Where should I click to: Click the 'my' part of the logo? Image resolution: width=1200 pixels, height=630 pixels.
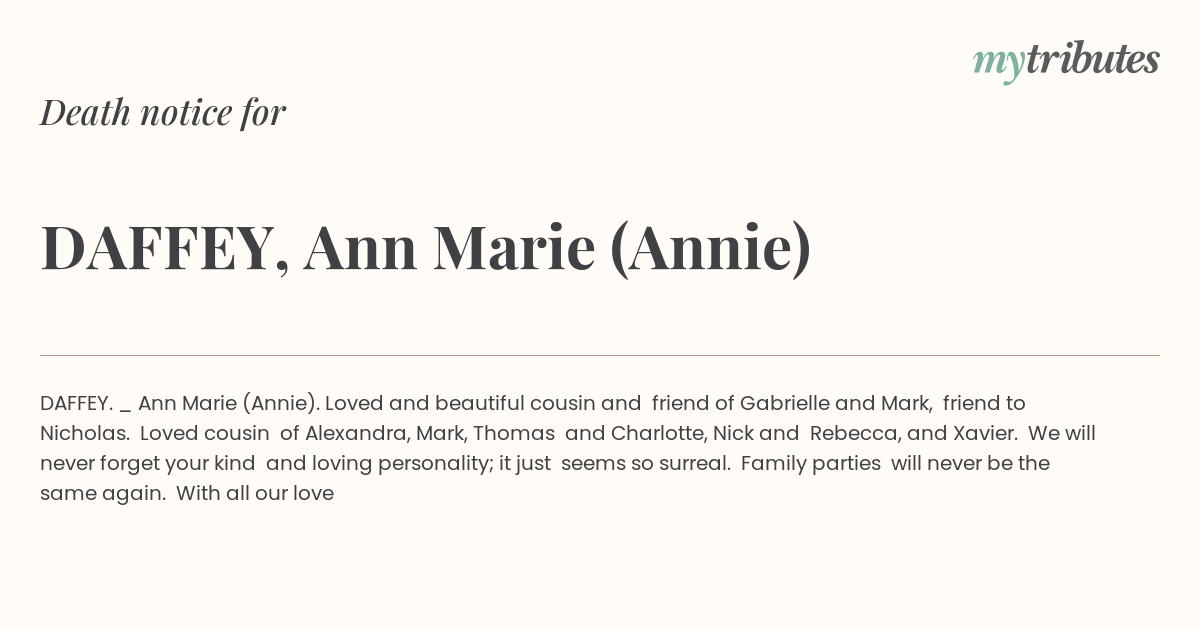[998, 64]
